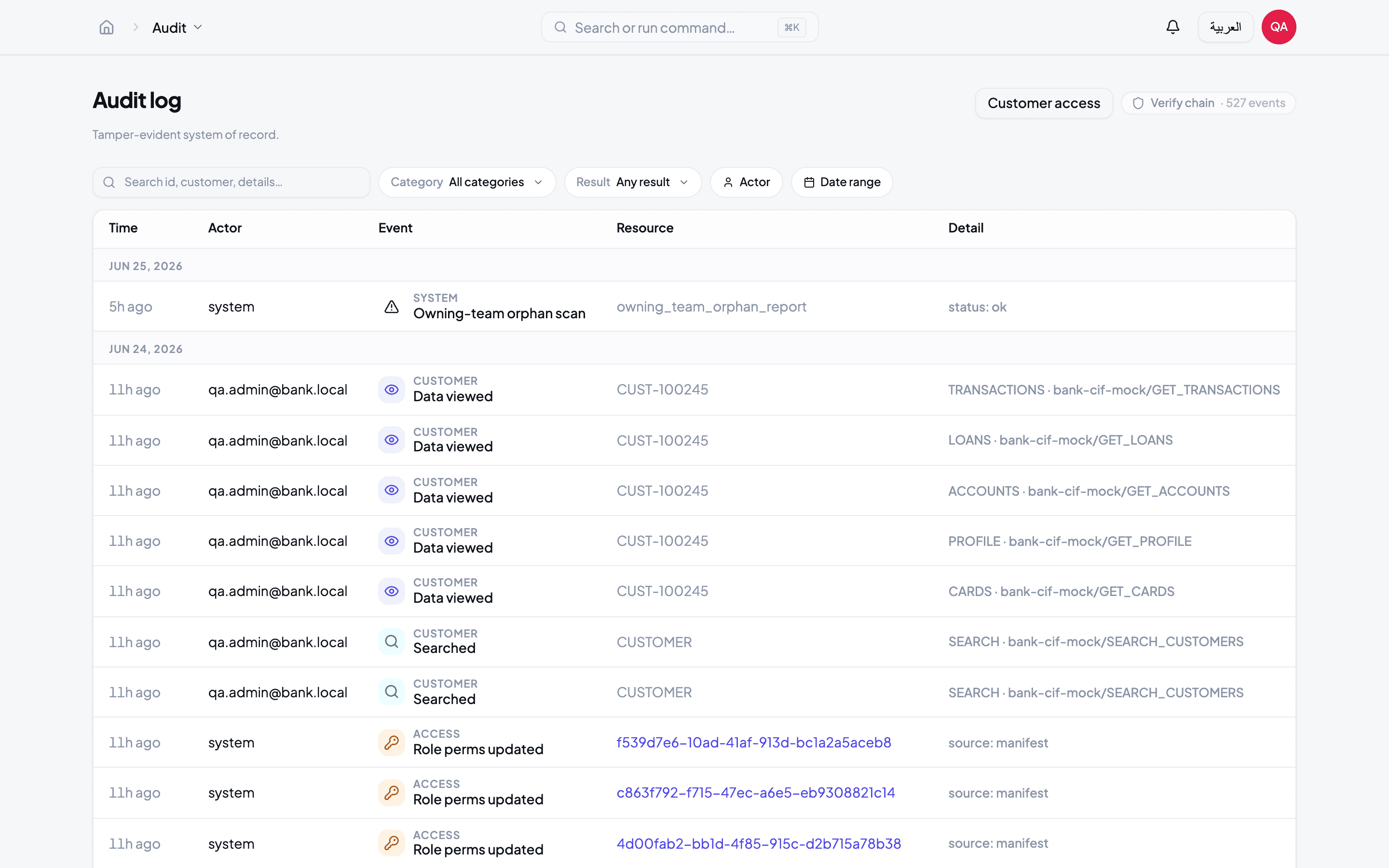Open the Audit breadcrumb dropdown
1389x868 pixels.
click(x=177, y=27)
